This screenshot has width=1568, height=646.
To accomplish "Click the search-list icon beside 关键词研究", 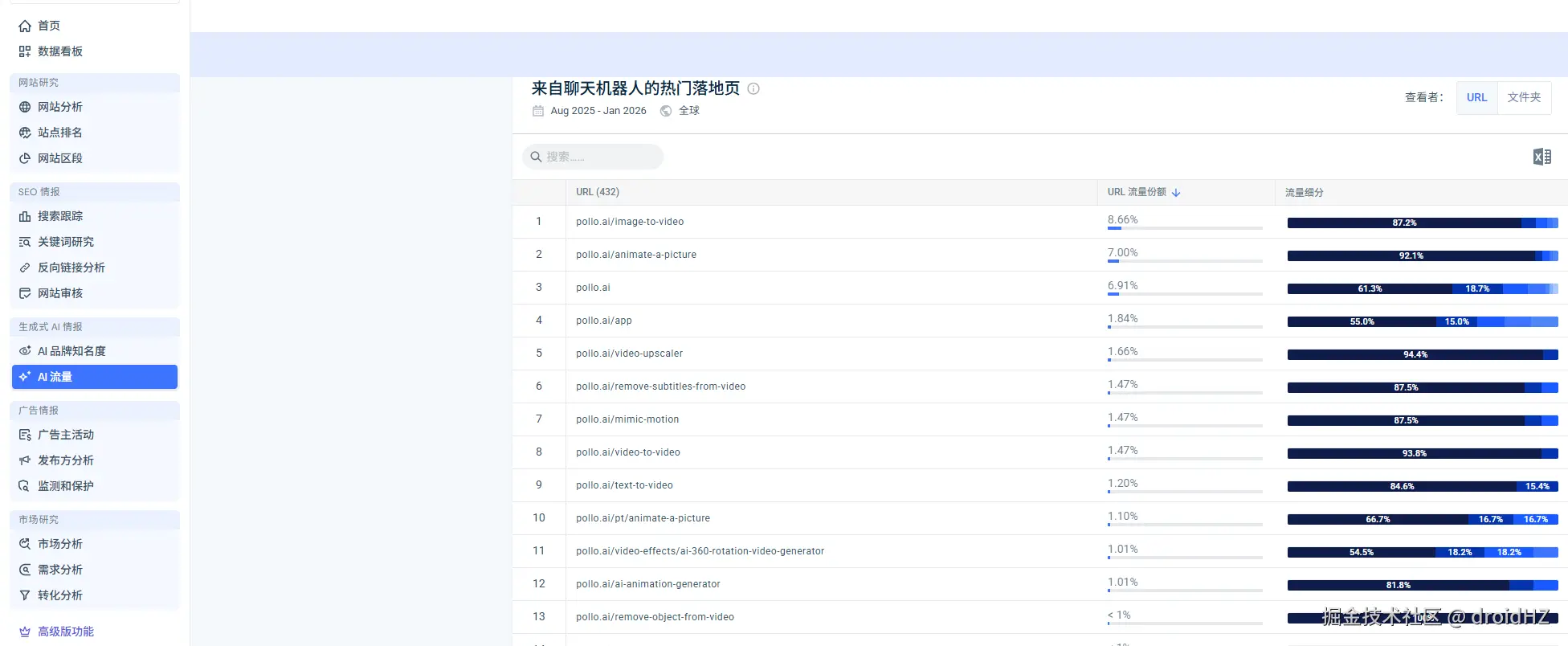I will point(25,242).
